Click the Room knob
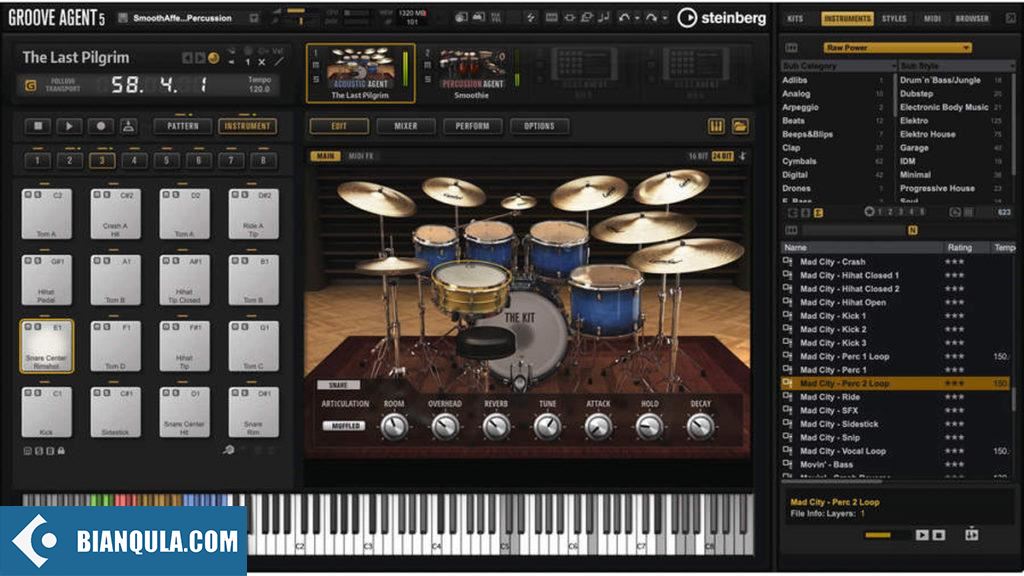 (x=394, y=426)
